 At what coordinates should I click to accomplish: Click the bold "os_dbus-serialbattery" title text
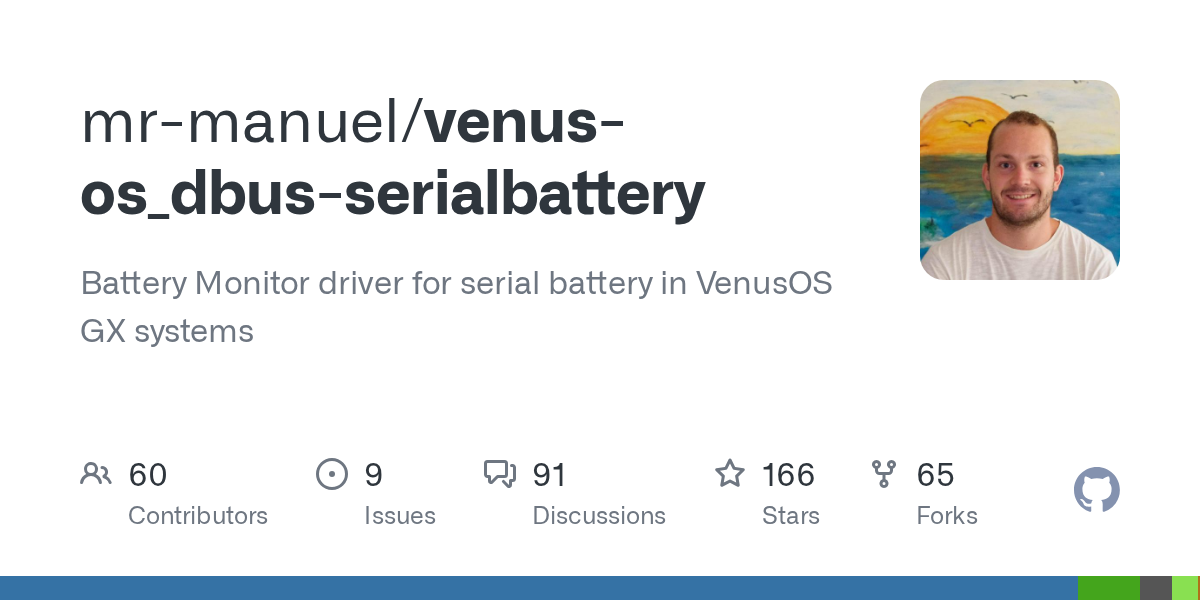(392, 194)
